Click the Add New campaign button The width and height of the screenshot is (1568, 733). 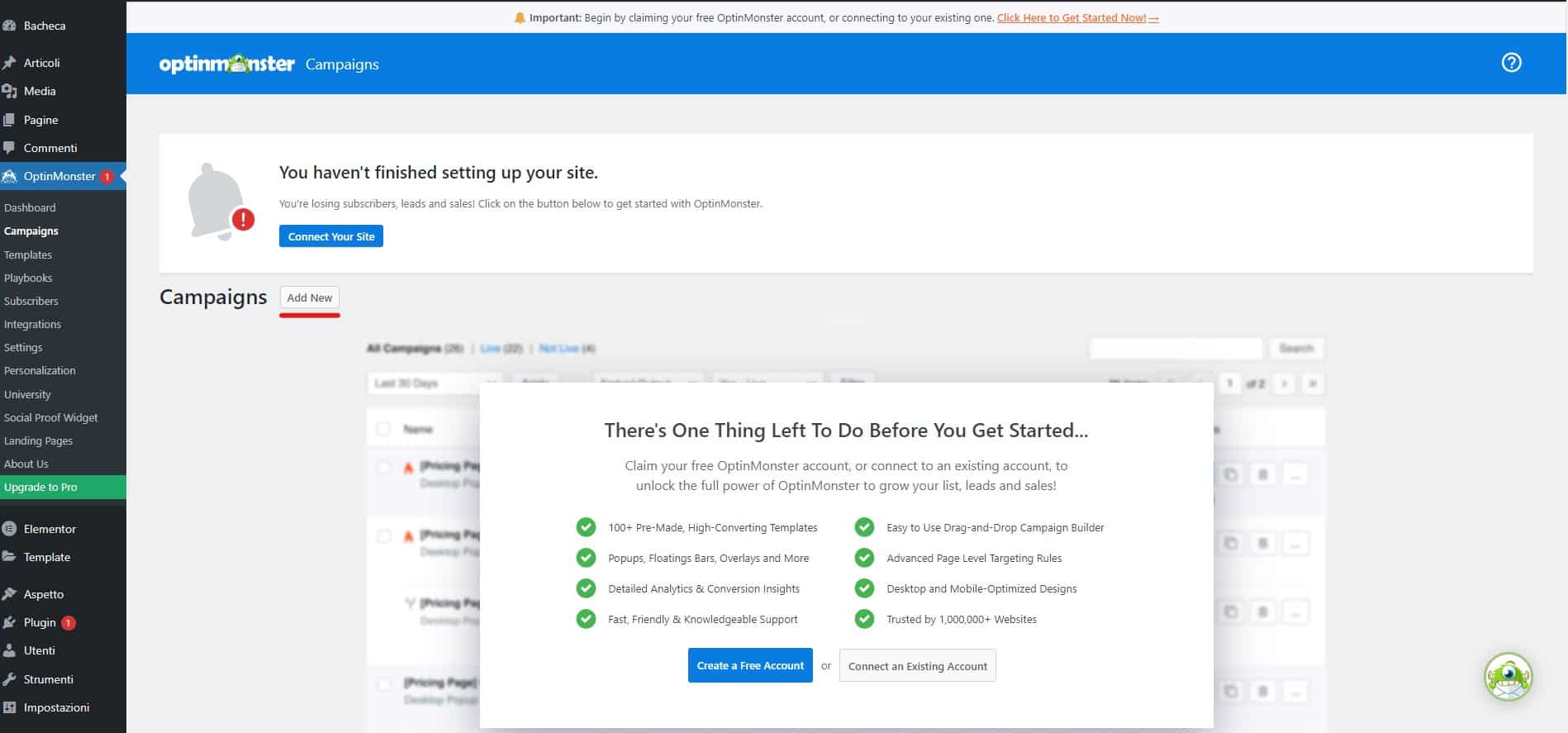(310, 297)
